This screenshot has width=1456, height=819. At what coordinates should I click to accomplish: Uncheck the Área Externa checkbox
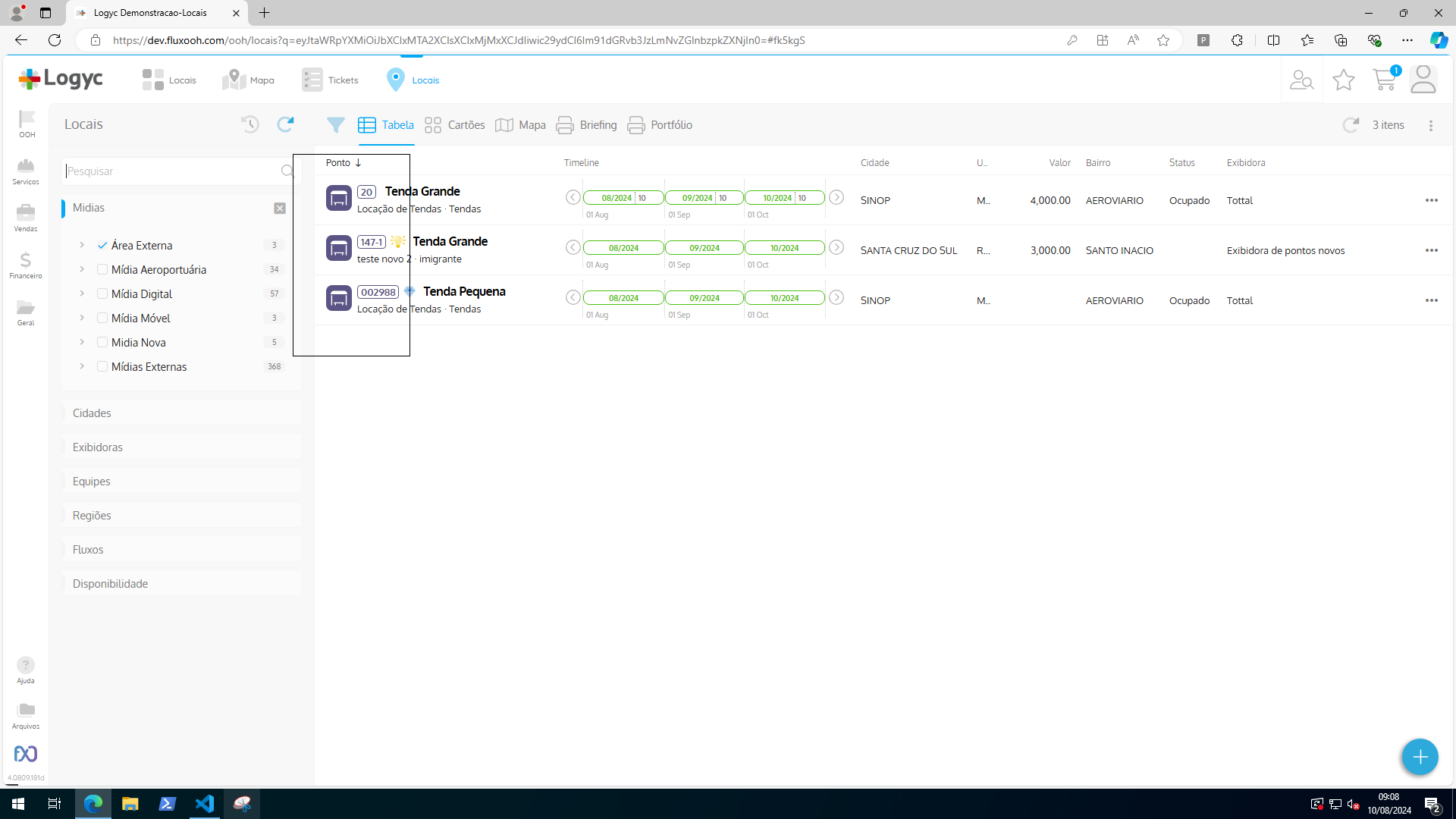[x=102, y=246]
